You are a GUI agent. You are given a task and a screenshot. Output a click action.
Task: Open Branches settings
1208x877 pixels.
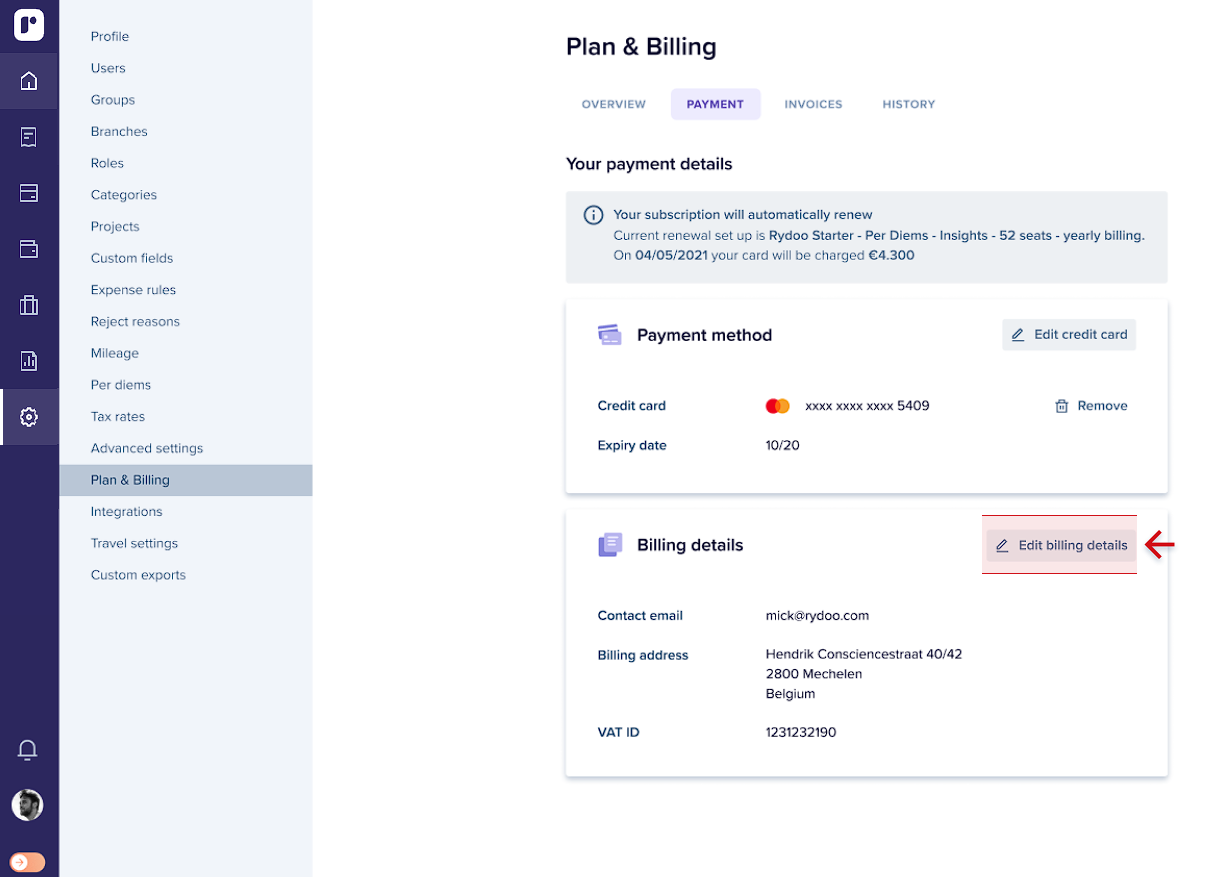pos(119,131)
